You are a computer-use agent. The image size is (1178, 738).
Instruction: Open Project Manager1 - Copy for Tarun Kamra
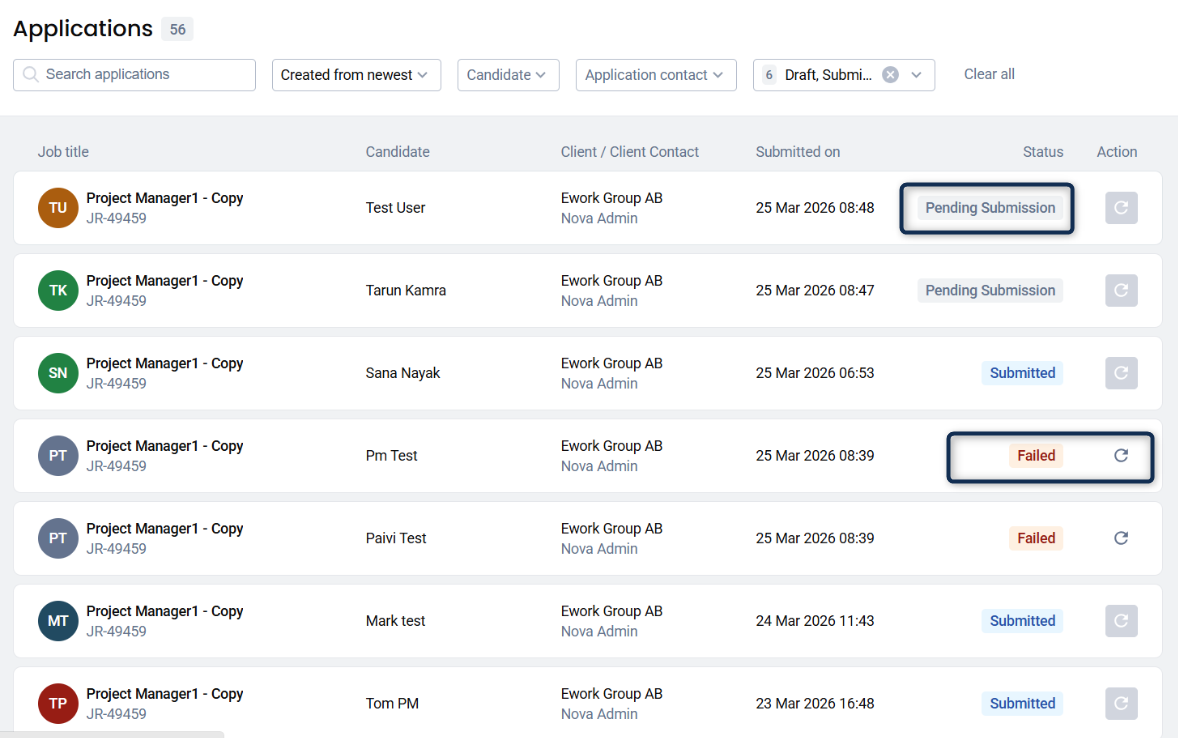pyautogui.click(x=165, y=281)
